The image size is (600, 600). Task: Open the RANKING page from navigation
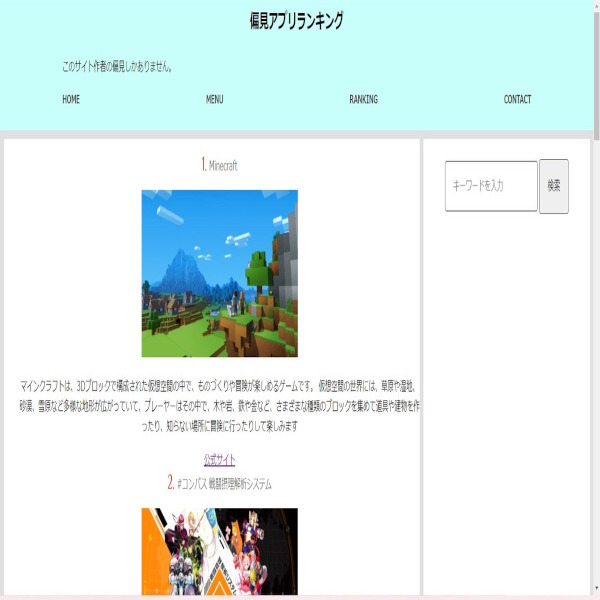[363, 100]
